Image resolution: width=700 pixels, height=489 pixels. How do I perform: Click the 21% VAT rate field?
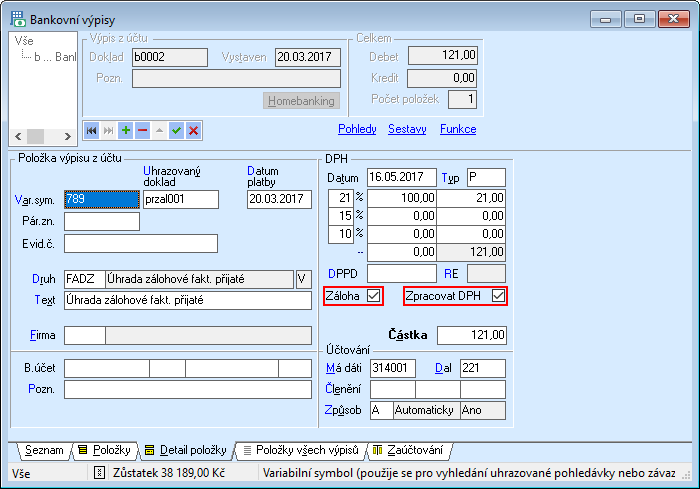point(341,198)
